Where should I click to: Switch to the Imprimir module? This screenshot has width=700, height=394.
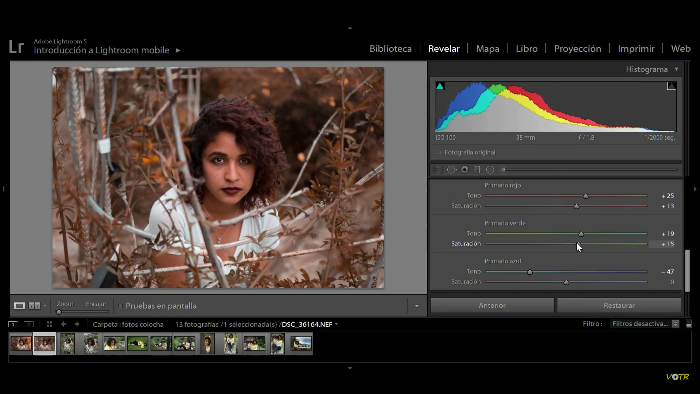coord(636,49)
